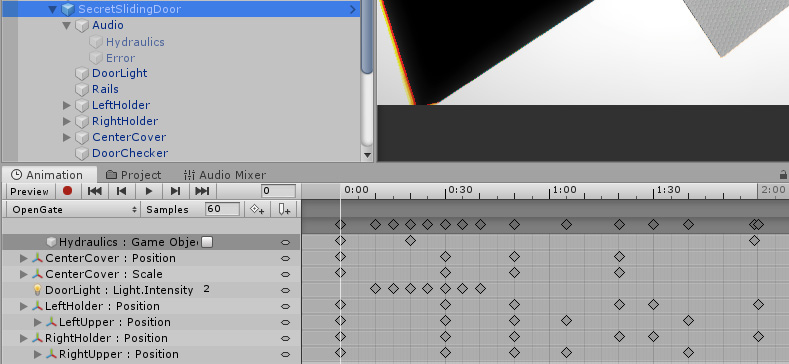Switch to the Audio Mixer tab
The width and height of the screenshot is (789, 364).
point(224,175)
